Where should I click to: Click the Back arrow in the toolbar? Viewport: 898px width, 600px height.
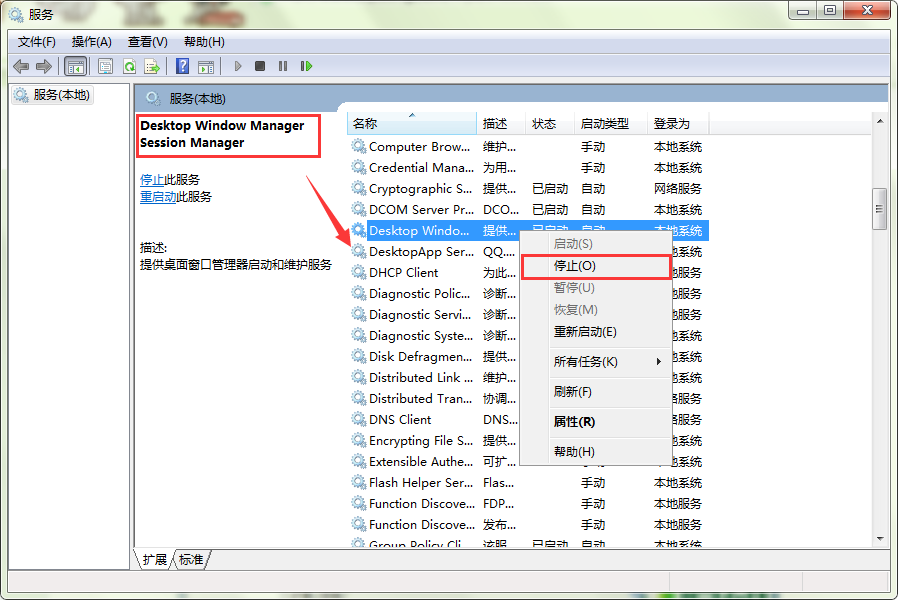21,66
